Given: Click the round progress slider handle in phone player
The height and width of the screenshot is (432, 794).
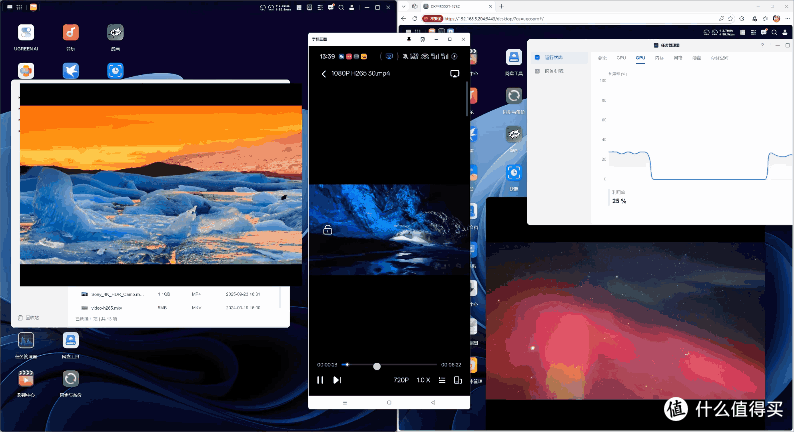Looking at the screenshot, I should coord(377,366).
